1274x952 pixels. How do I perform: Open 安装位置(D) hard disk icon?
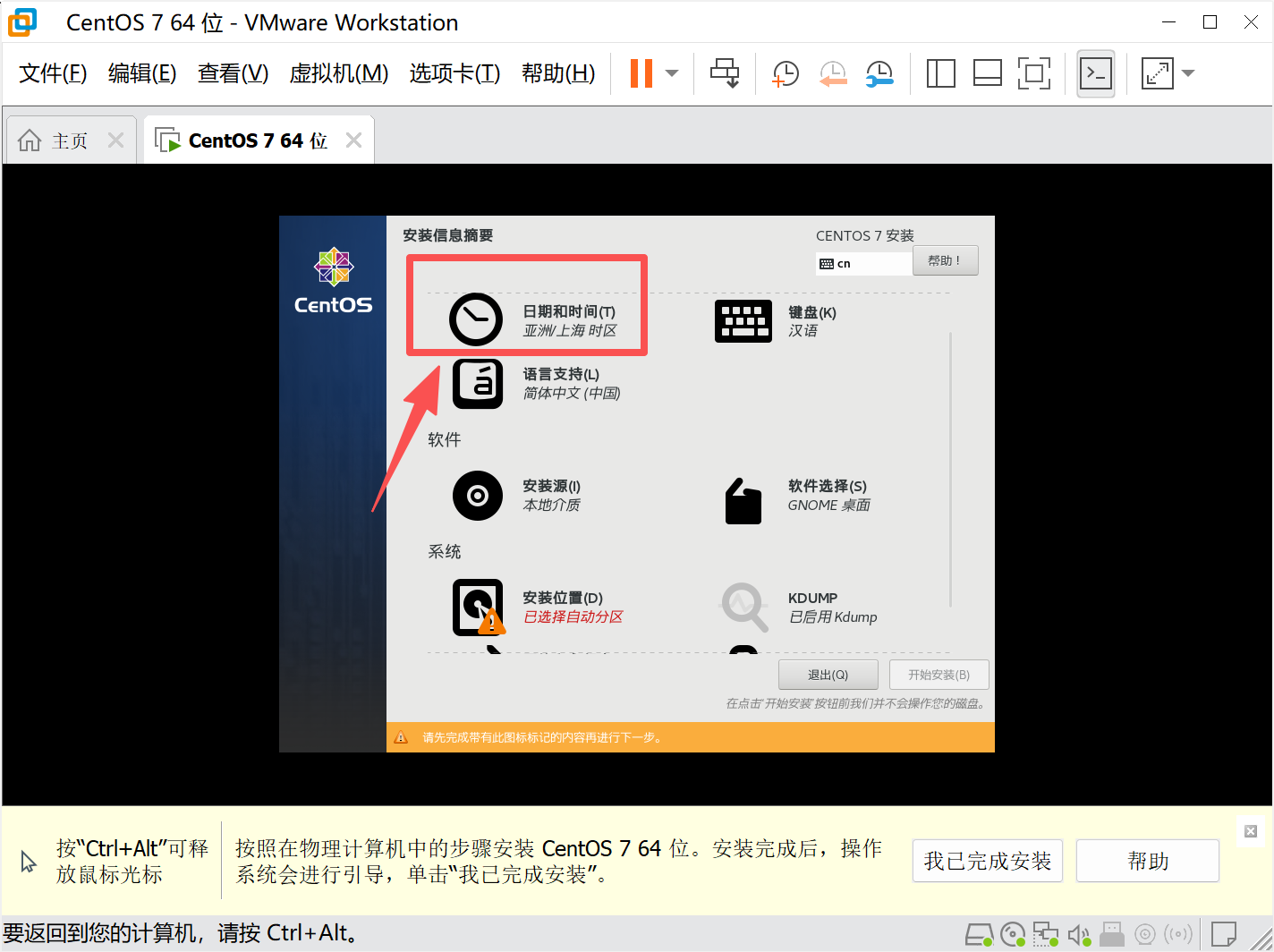(479, 608)
